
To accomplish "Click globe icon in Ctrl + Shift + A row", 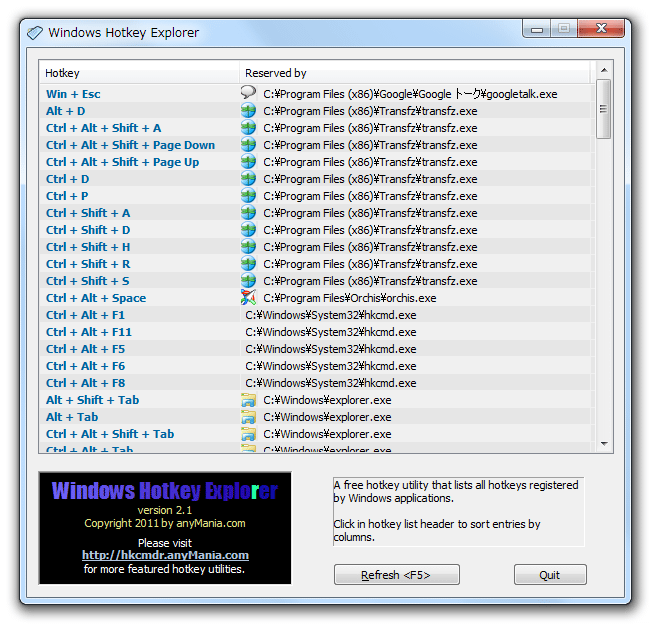I will 248,213.
